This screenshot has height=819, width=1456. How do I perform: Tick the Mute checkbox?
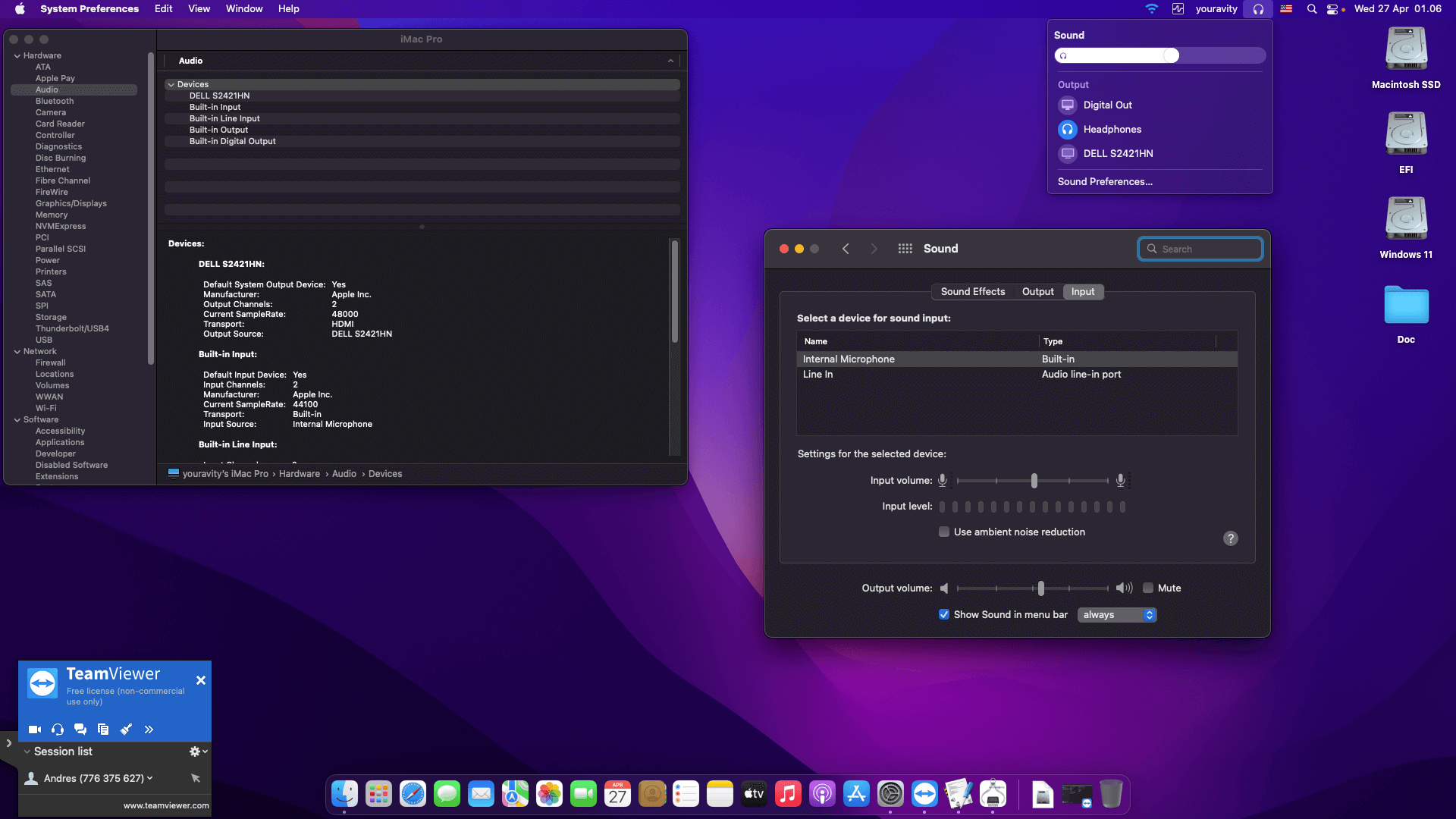click(x=1148, y=588)
